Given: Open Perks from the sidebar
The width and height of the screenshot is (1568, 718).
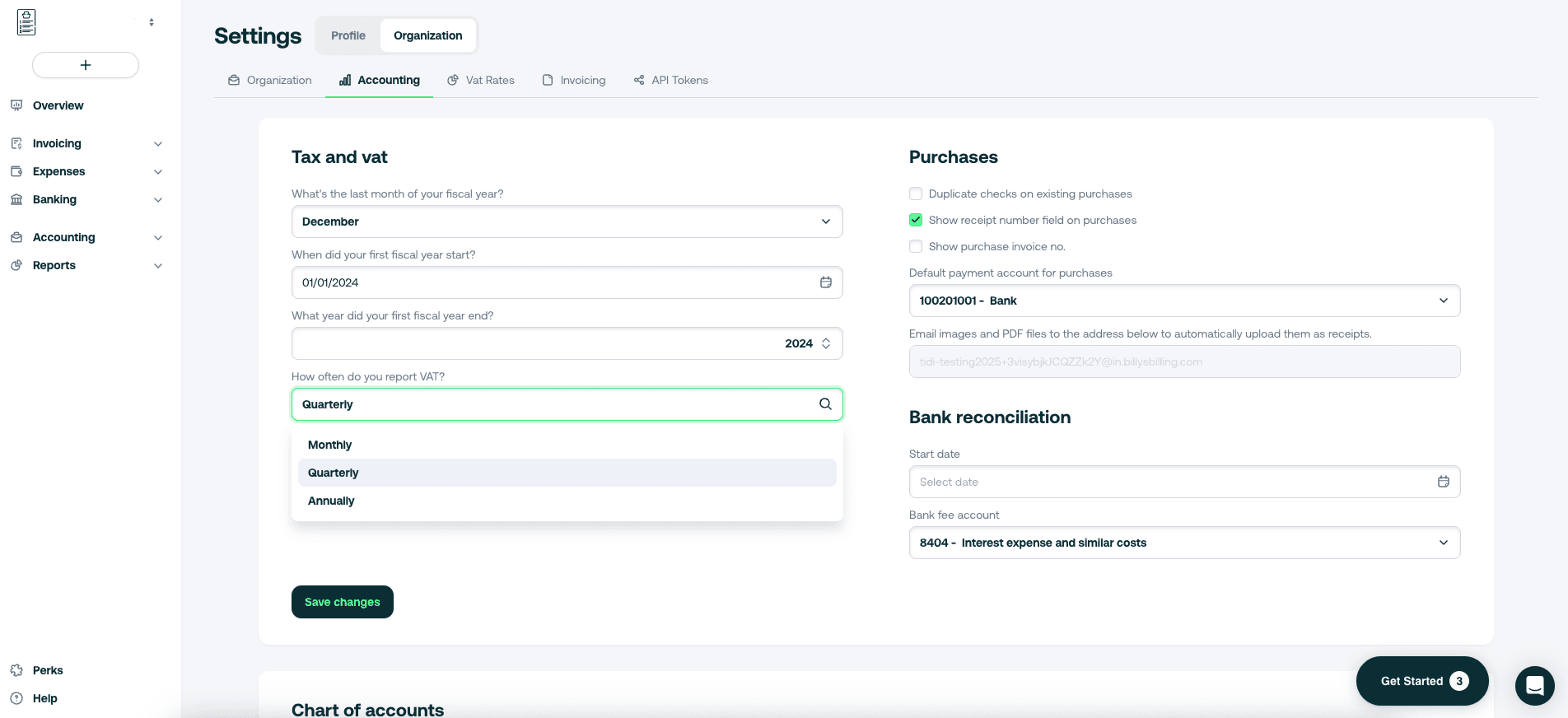Looking at the screenshot, I should pos(48,670).
